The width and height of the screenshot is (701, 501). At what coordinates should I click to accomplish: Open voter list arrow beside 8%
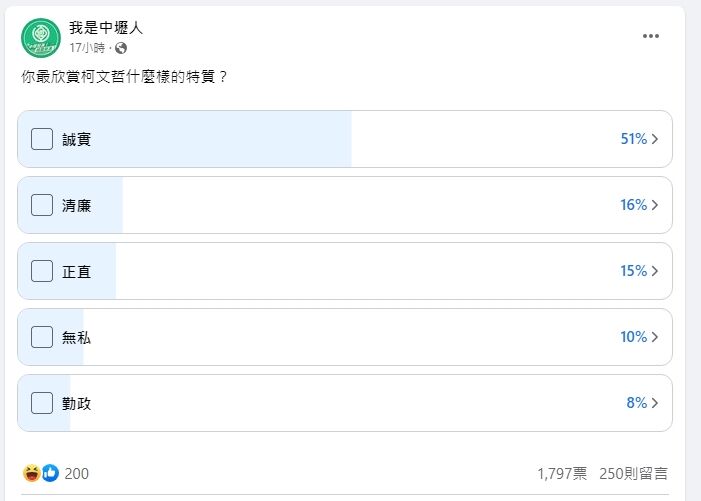click(655, 403)
